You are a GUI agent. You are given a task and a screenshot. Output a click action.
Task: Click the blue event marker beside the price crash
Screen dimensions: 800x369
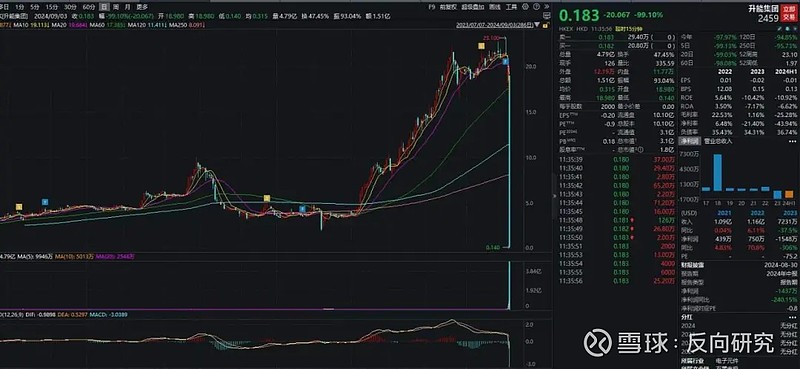coord(506,62)
